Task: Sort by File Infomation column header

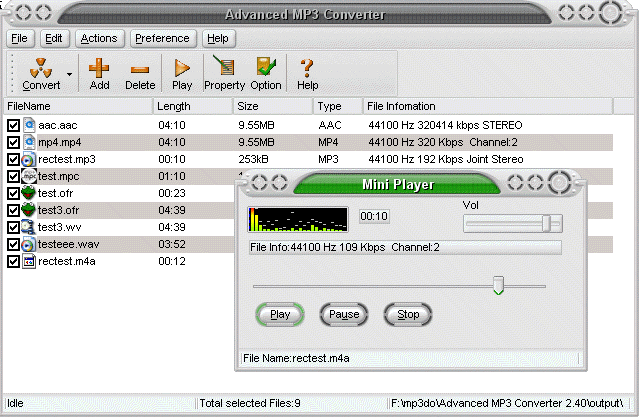Action: 488,106
